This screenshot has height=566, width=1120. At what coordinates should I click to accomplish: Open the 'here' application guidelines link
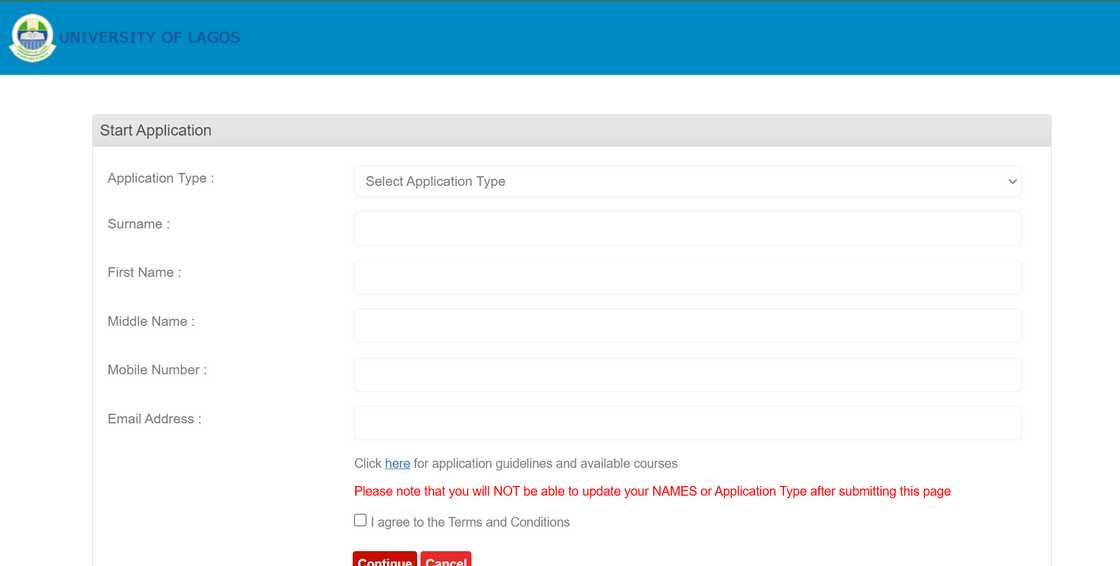click(x=397, y=464)
